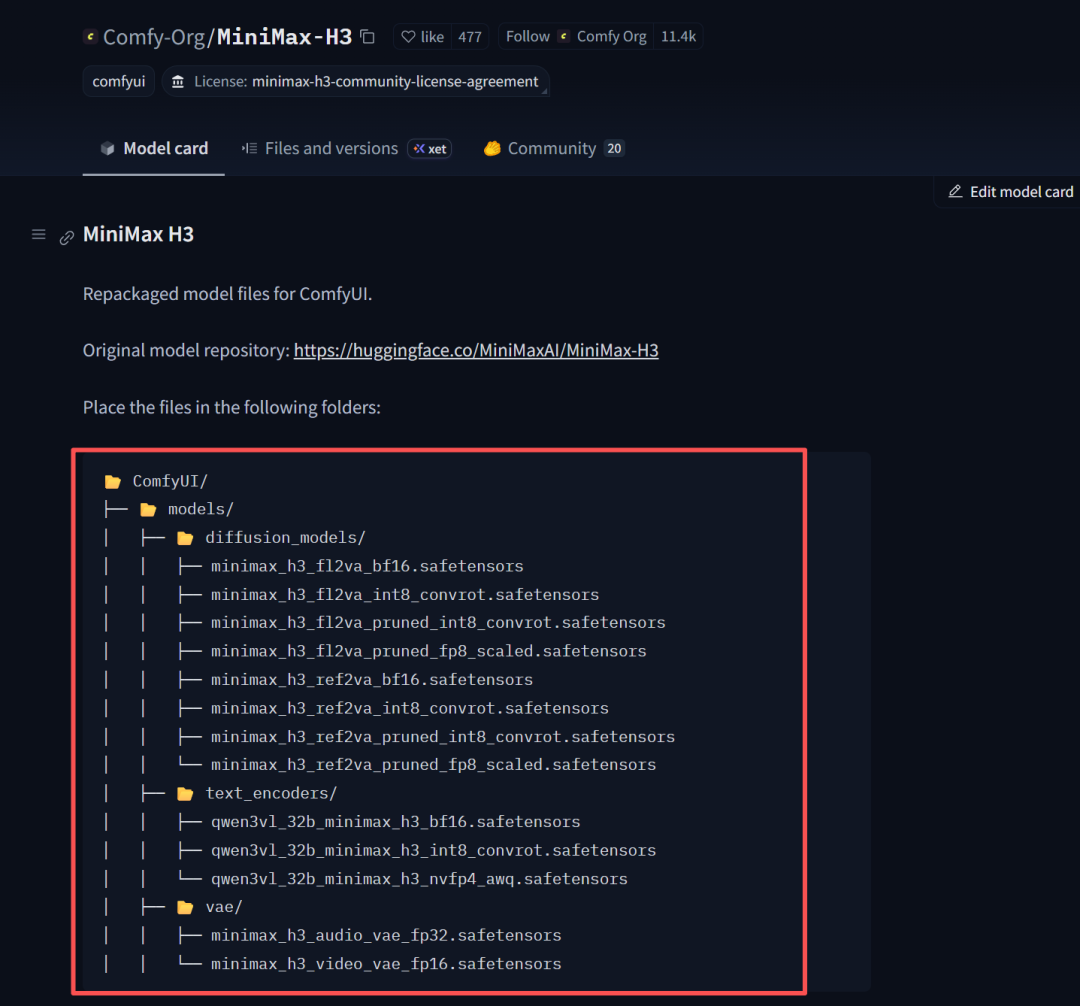Click minimax_h3_fl2va_bf16.safetensors

coord(367,567)
